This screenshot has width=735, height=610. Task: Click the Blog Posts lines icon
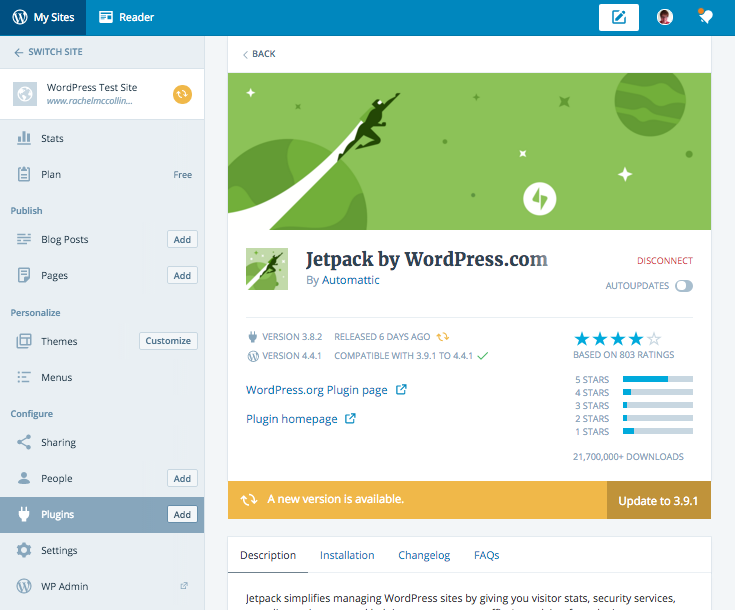(24, 239)
